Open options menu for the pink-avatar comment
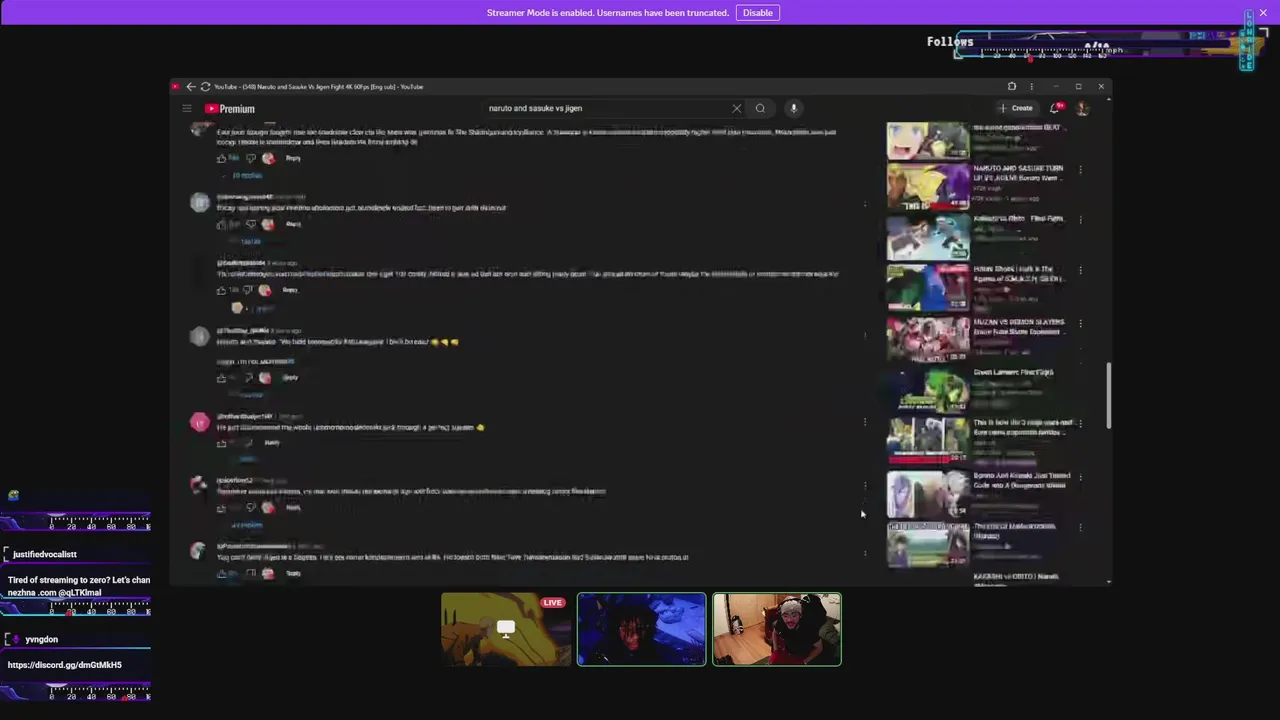1280x720 pixels. (865, 422)
